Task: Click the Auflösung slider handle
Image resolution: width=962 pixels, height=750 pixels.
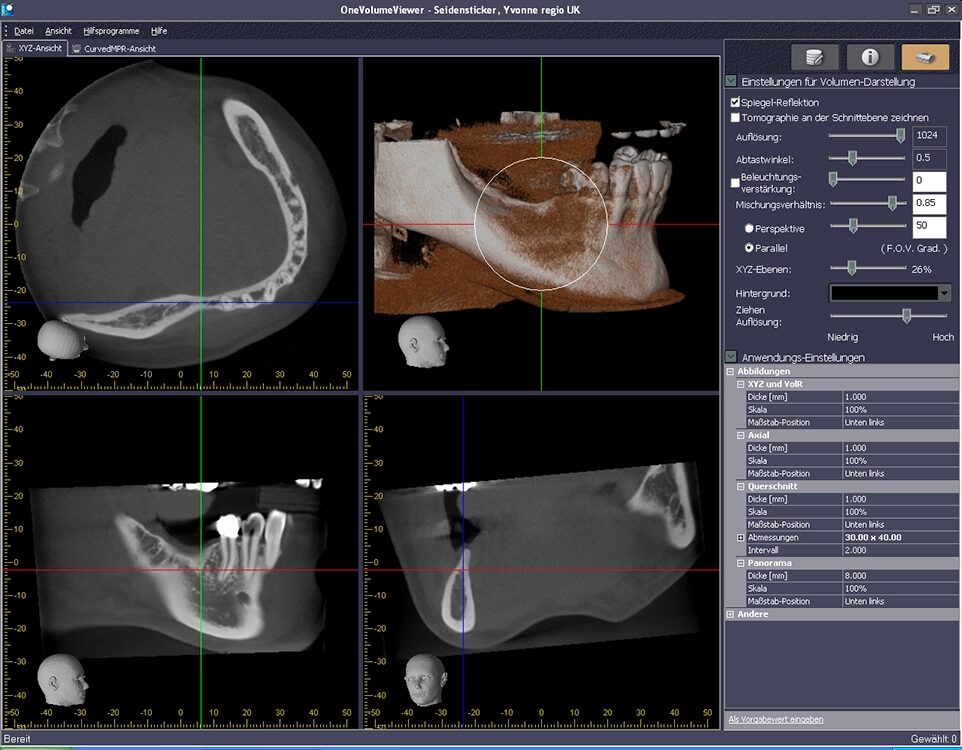Action: point(900,135)
